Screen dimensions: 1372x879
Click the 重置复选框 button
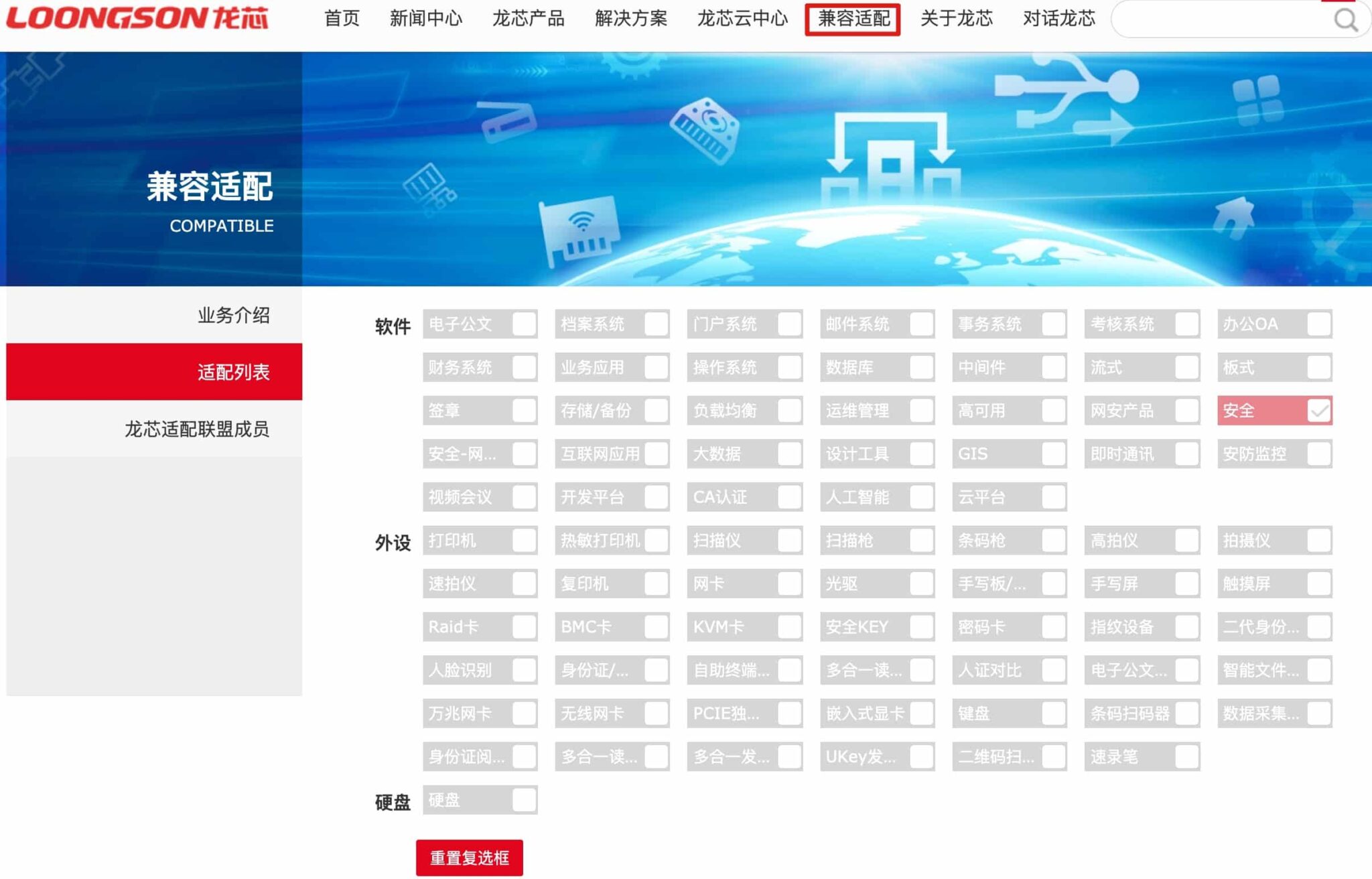469,858
